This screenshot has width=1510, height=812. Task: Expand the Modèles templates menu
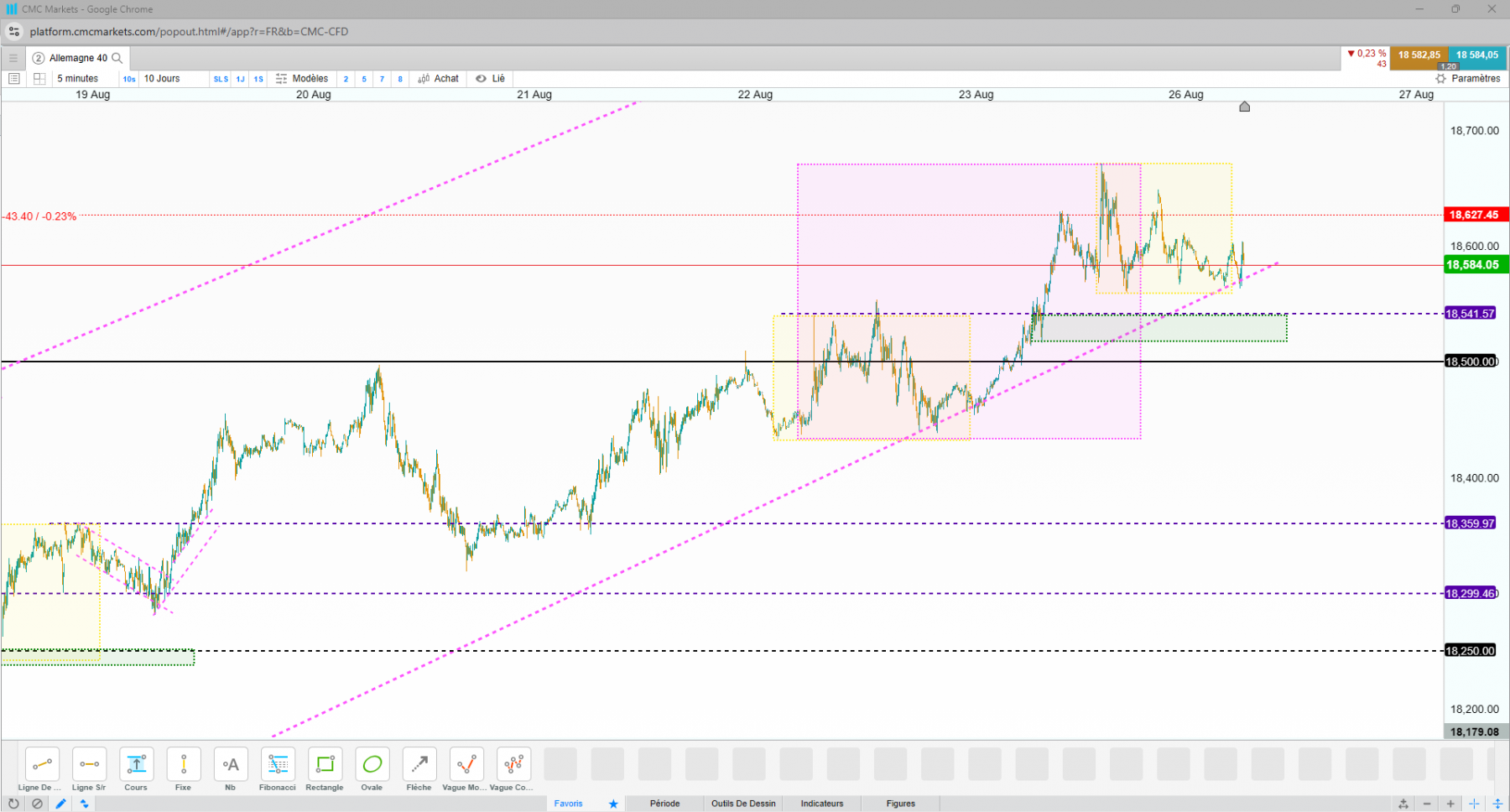[x=302, y=79]
